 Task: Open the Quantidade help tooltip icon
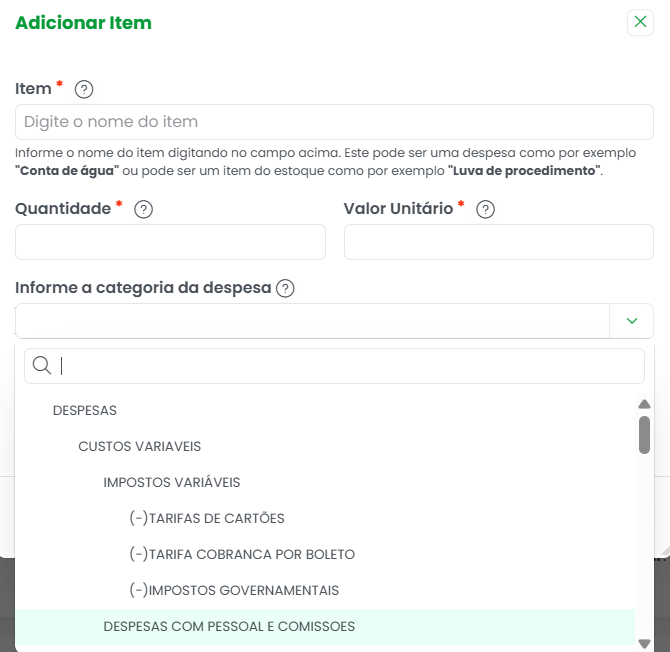point(144,209)
